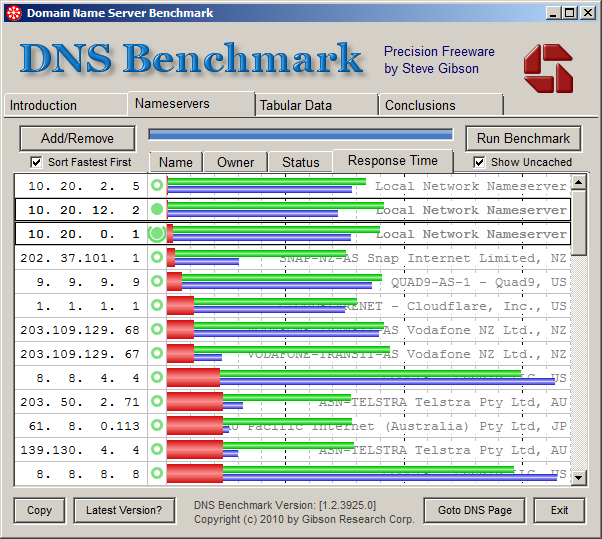Click the status circle for 203.109.129.68
Viewport: 602px width, 539px height.
pos(157,329)
